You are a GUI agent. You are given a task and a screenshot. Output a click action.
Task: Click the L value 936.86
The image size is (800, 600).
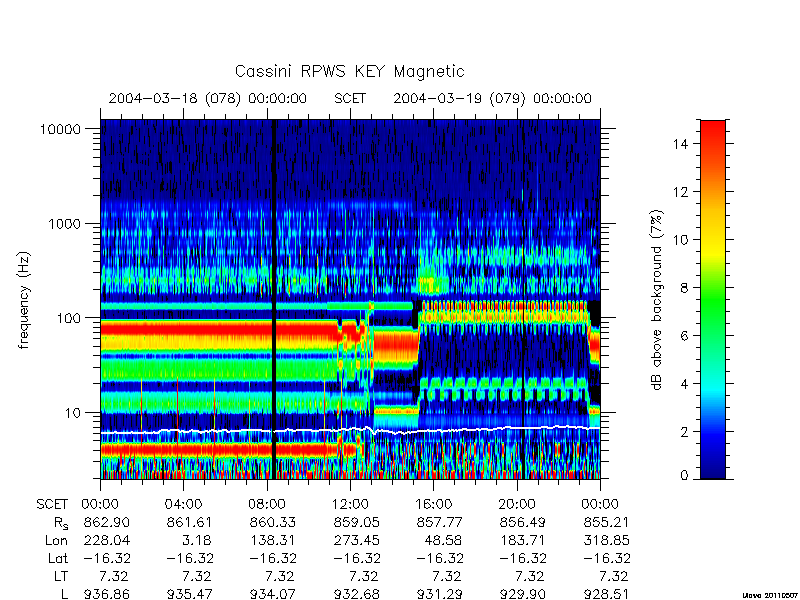click(106, 594)
